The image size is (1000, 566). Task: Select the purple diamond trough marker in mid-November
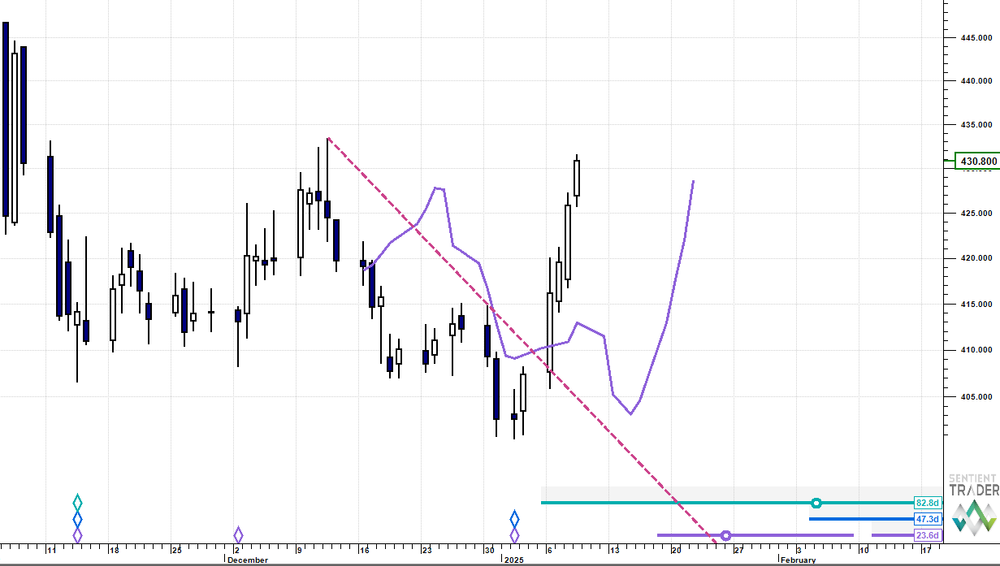pyautogui.click(x=77, y=535)
